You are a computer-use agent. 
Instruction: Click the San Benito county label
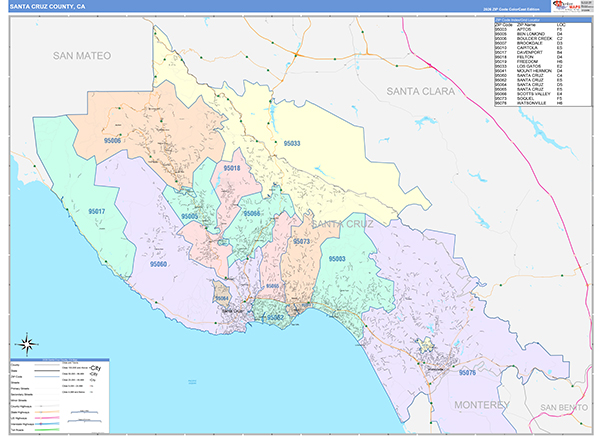coord(563,408)
